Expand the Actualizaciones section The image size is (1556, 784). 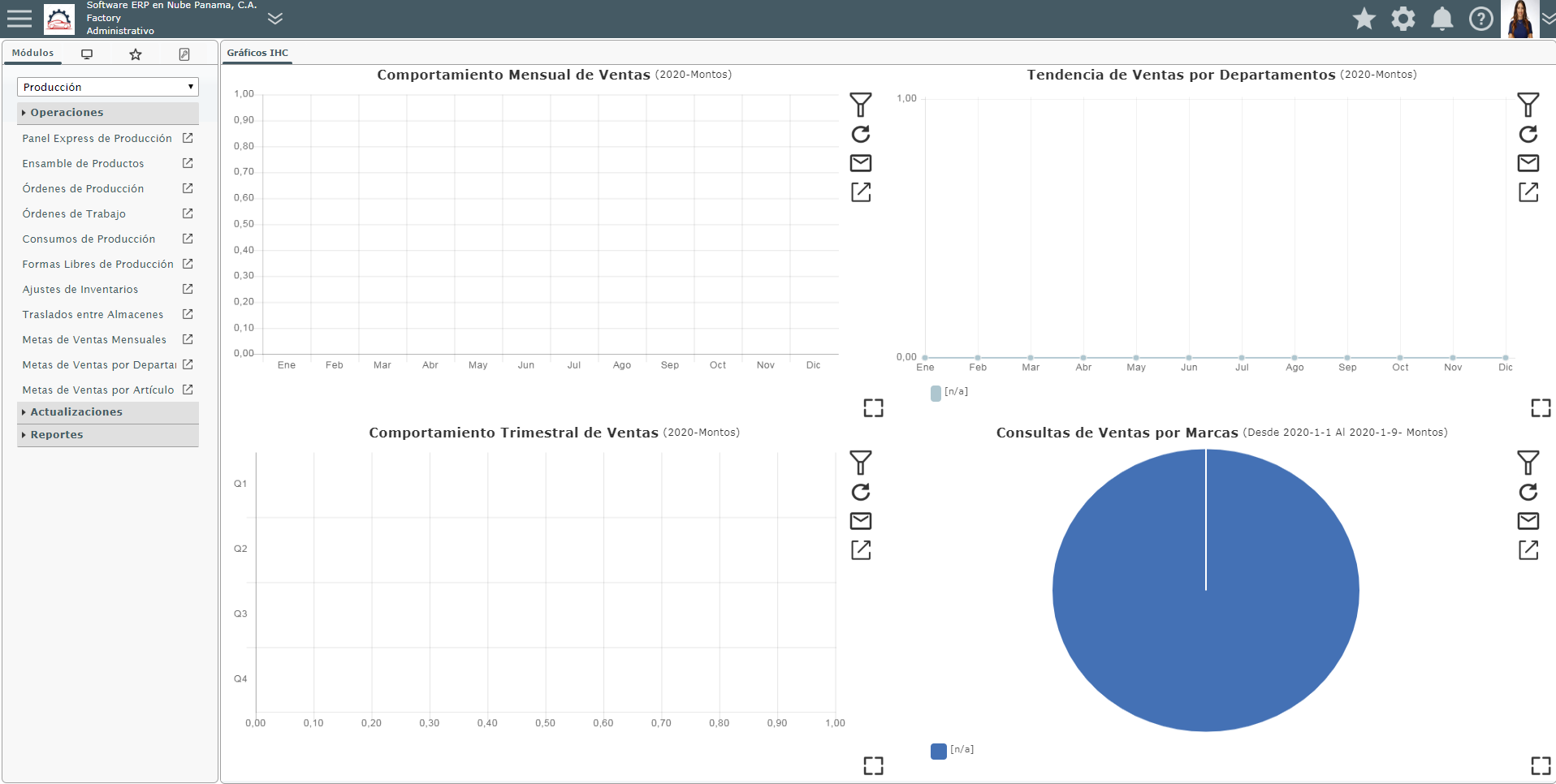tap(108, 412)
